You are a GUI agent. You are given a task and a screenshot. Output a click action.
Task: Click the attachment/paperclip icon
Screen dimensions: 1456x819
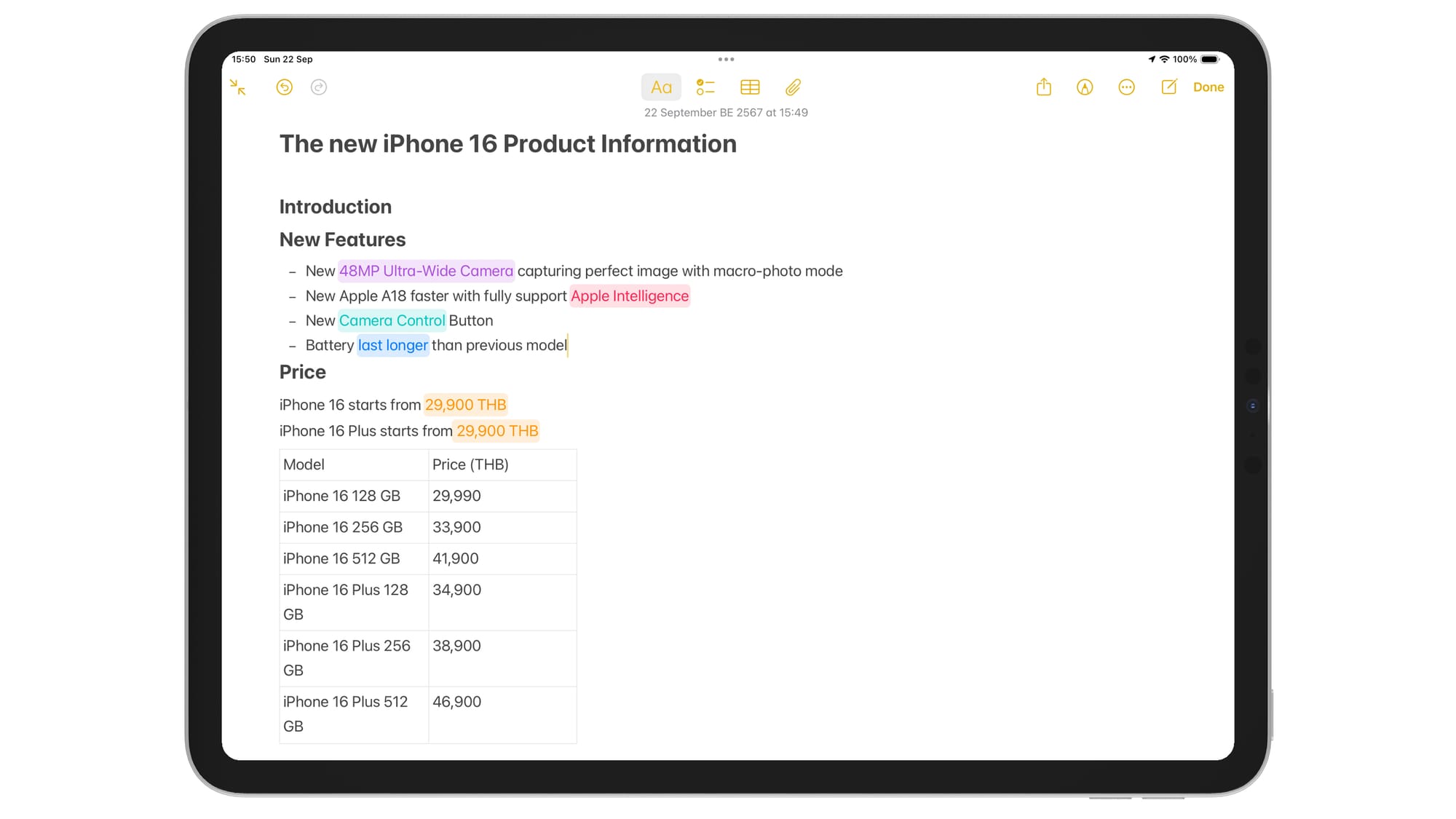coord(793,87)
